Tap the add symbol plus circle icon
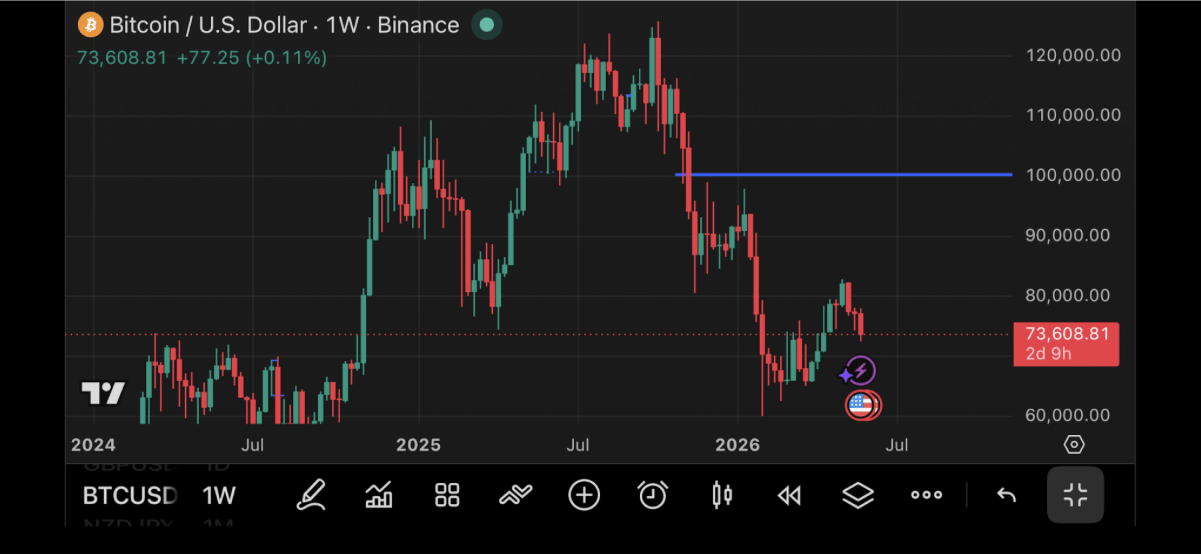The height and width of the screenshot is (555, 1201). click(x=584, y=494)
